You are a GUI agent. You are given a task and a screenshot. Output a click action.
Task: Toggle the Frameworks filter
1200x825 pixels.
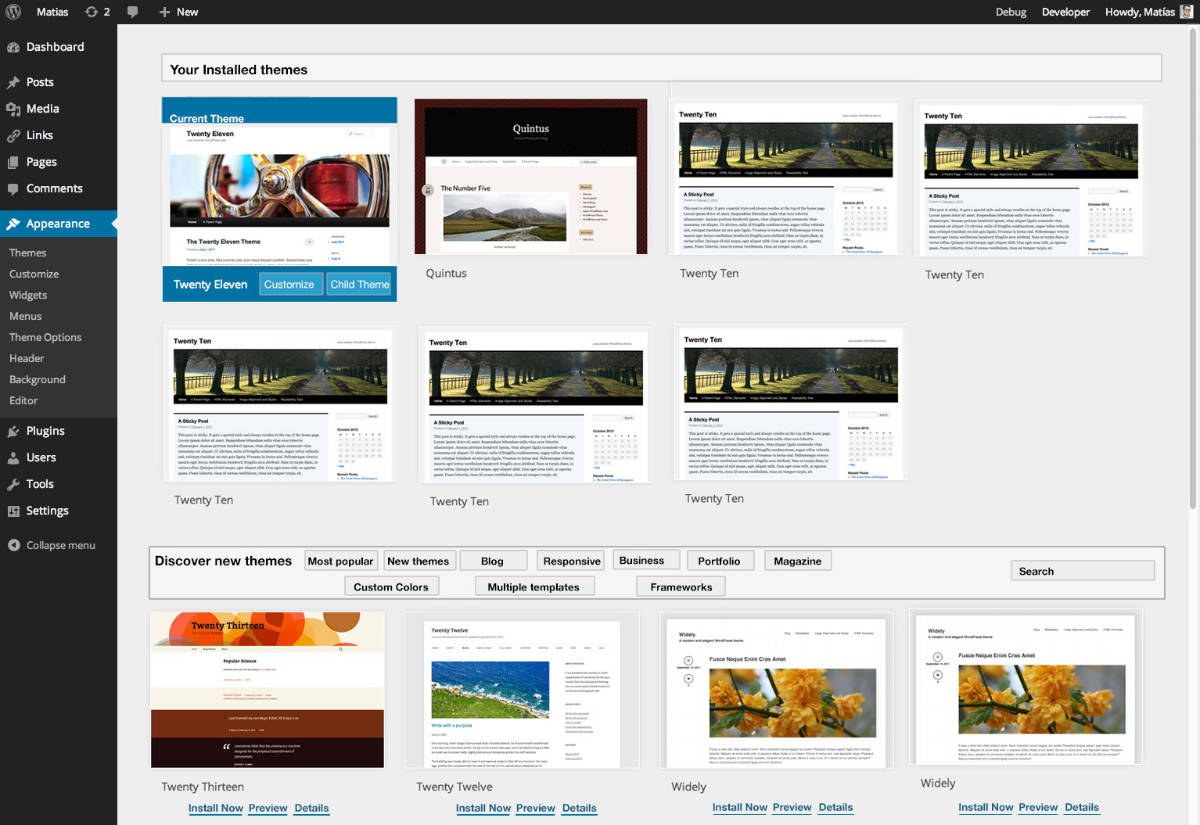680,586
